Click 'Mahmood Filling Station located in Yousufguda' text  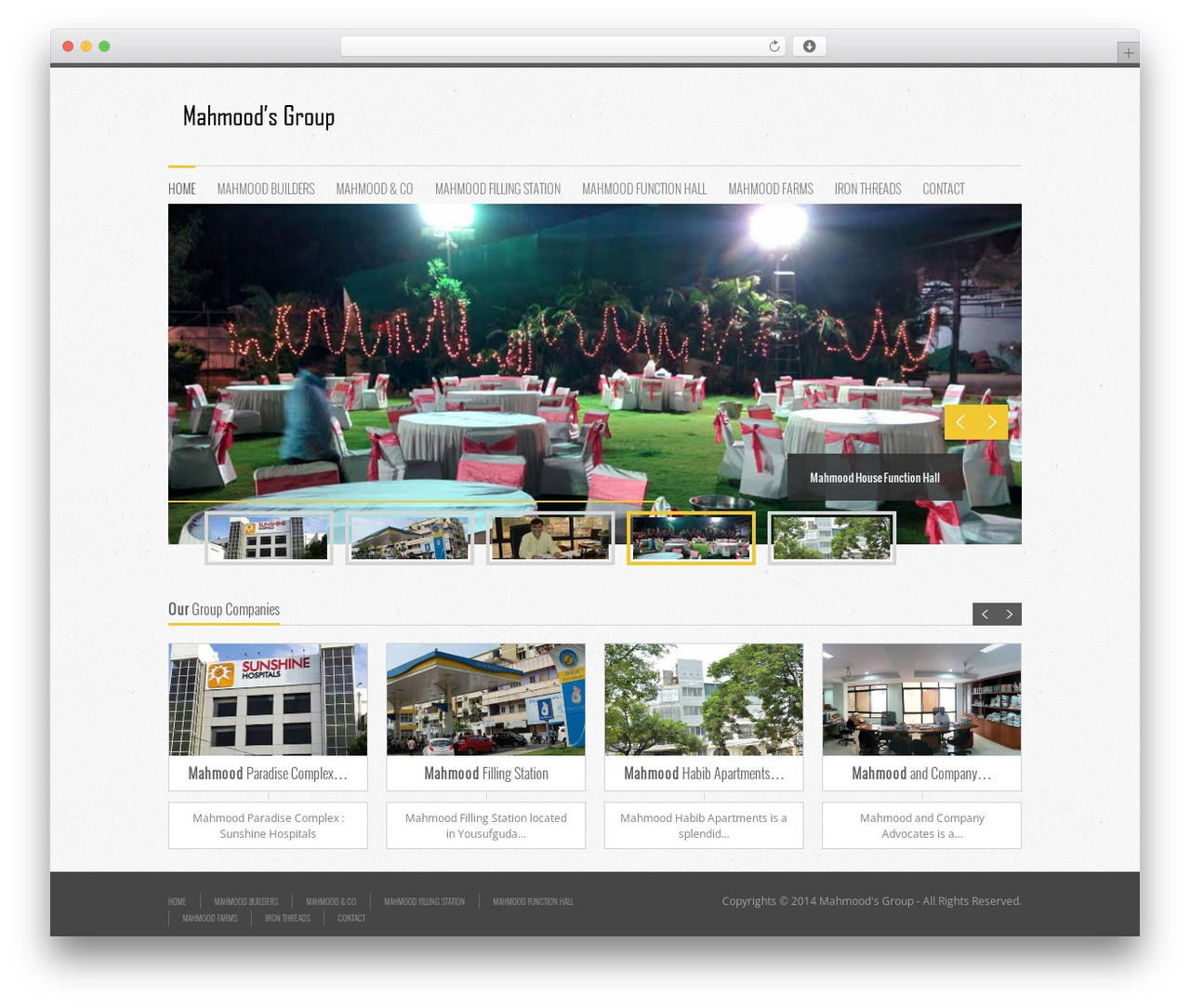click(485, 826)
